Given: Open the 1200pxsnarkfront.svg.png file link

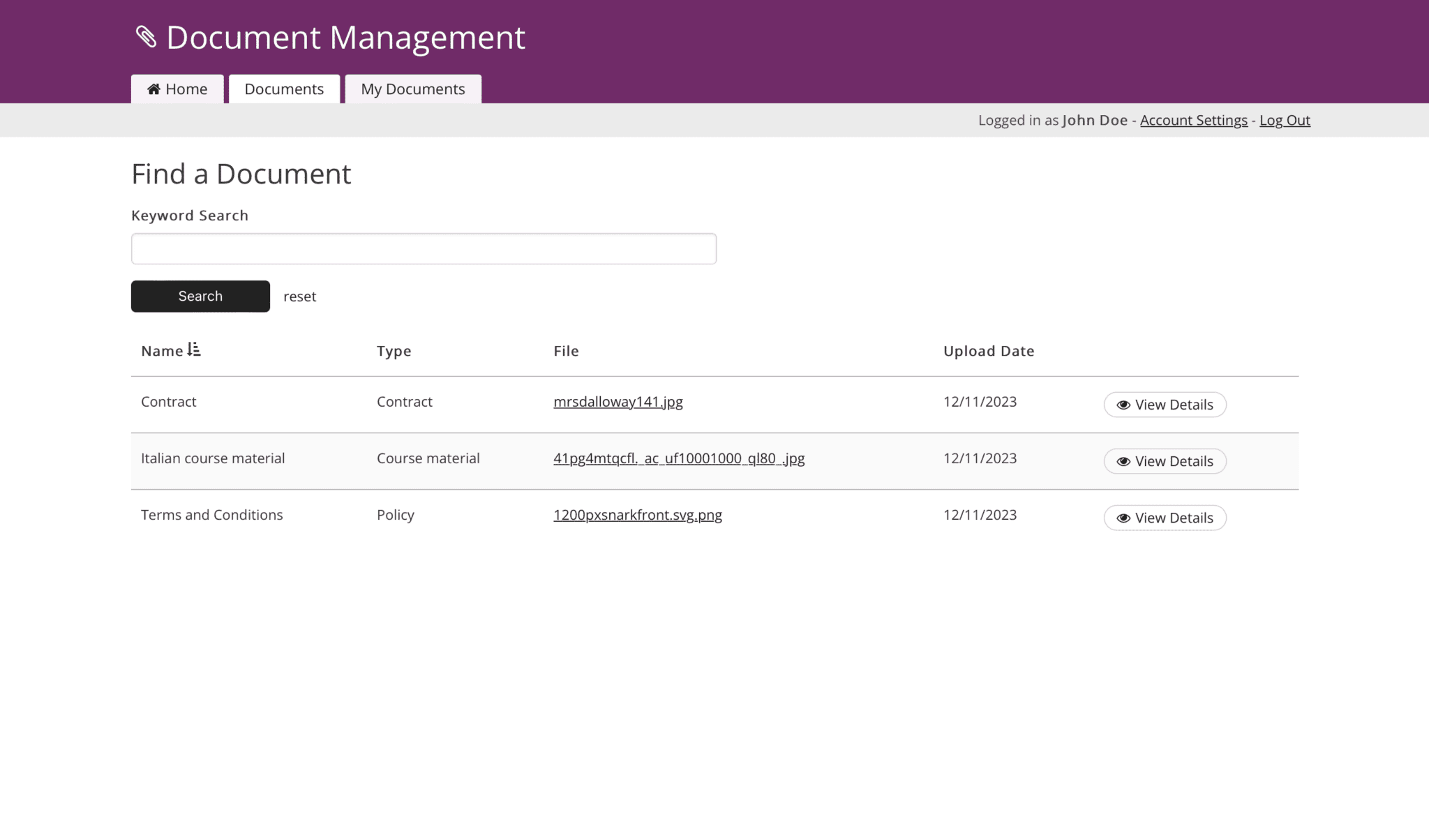Looking at the screenshot, I should click(x=637, y=515).
